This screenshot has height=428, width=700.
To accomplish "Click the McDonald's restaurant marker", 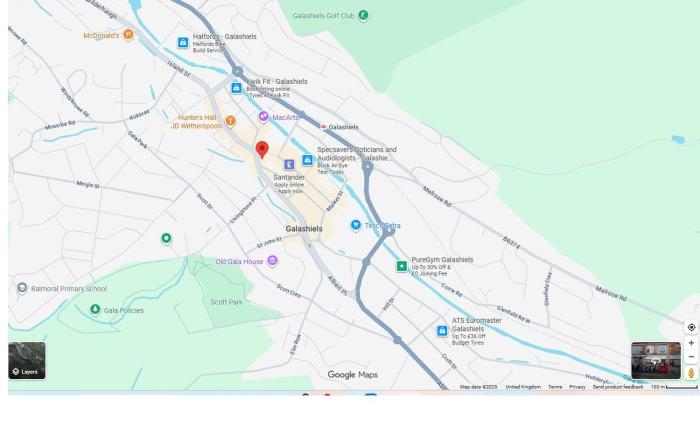I will pyautogui.click(x=128, y=35).
